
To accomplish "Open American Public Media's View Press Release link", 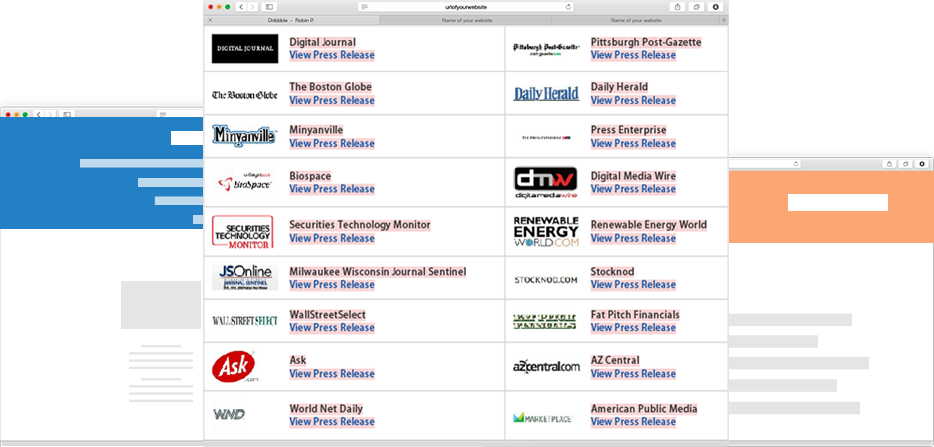I will pos(633,422).
